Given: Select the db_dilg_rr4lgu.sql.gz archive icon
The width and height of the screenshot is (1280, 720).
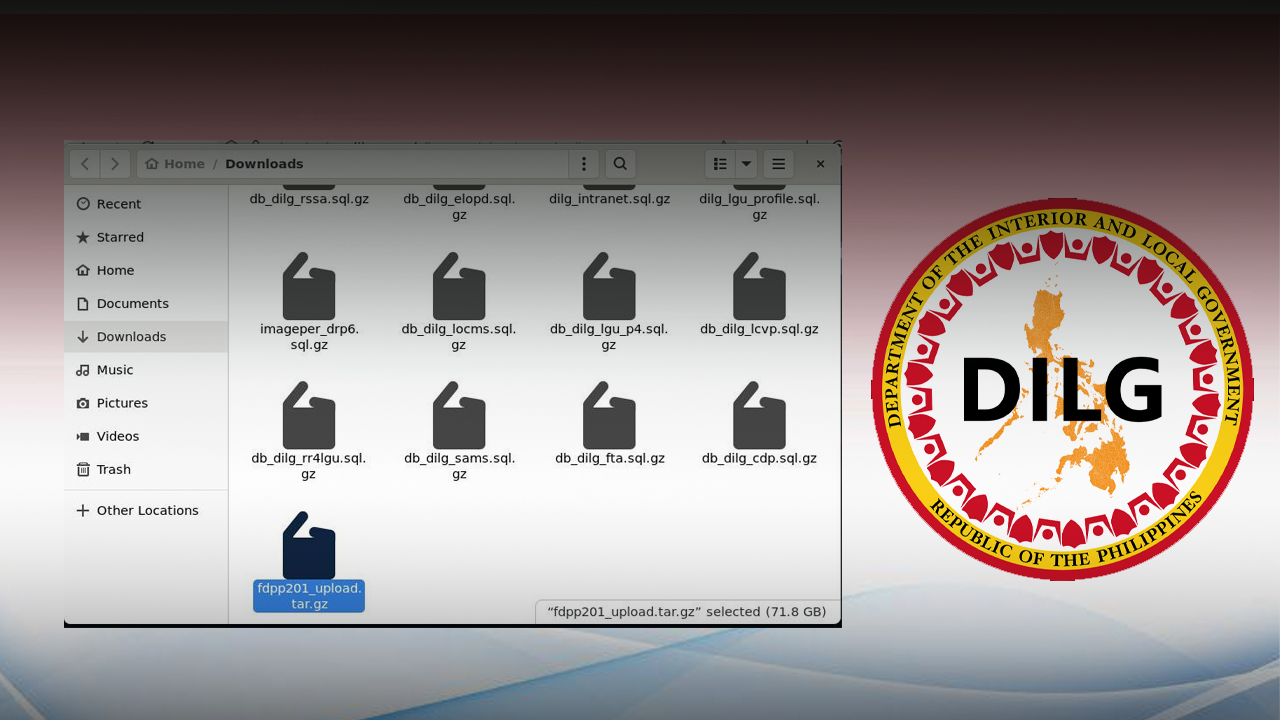Looking at the screenshot, I should tap(309, 416).
